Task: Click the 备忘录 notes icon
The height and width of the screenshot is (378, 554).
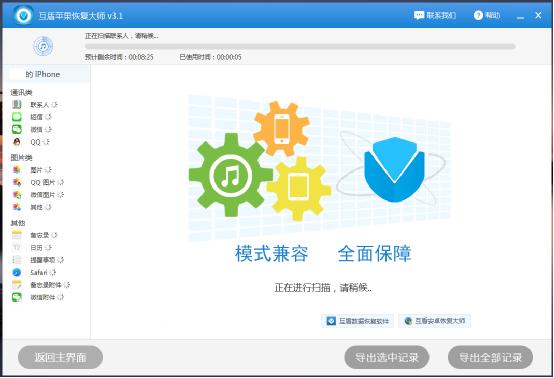Action: tap(17, 235)
